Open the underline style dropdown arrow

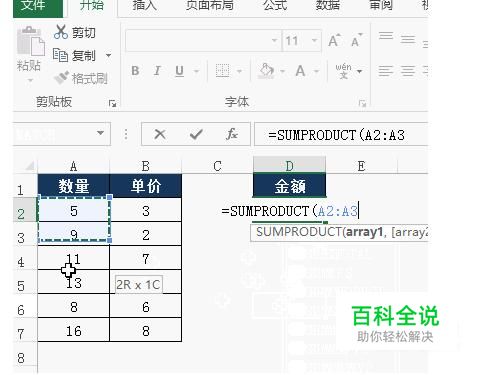point(196,71)
